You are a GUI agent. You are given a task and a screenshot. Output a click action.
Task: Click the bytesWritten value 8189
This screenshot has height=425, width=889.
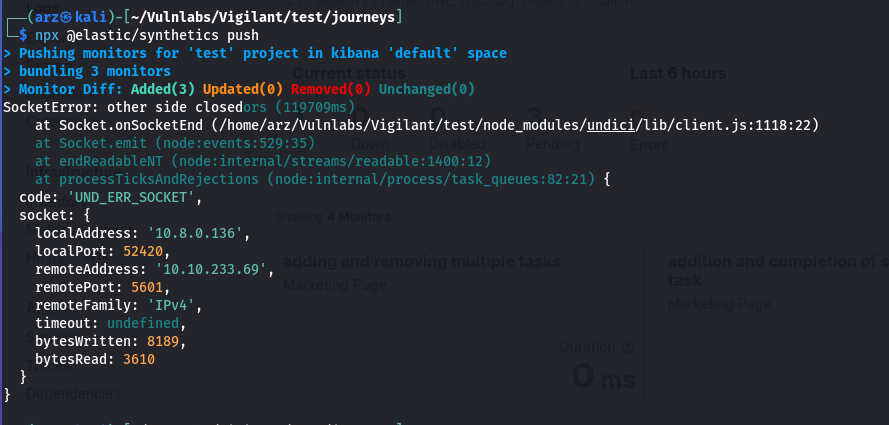pyautogui.click(x=163, y=342)
